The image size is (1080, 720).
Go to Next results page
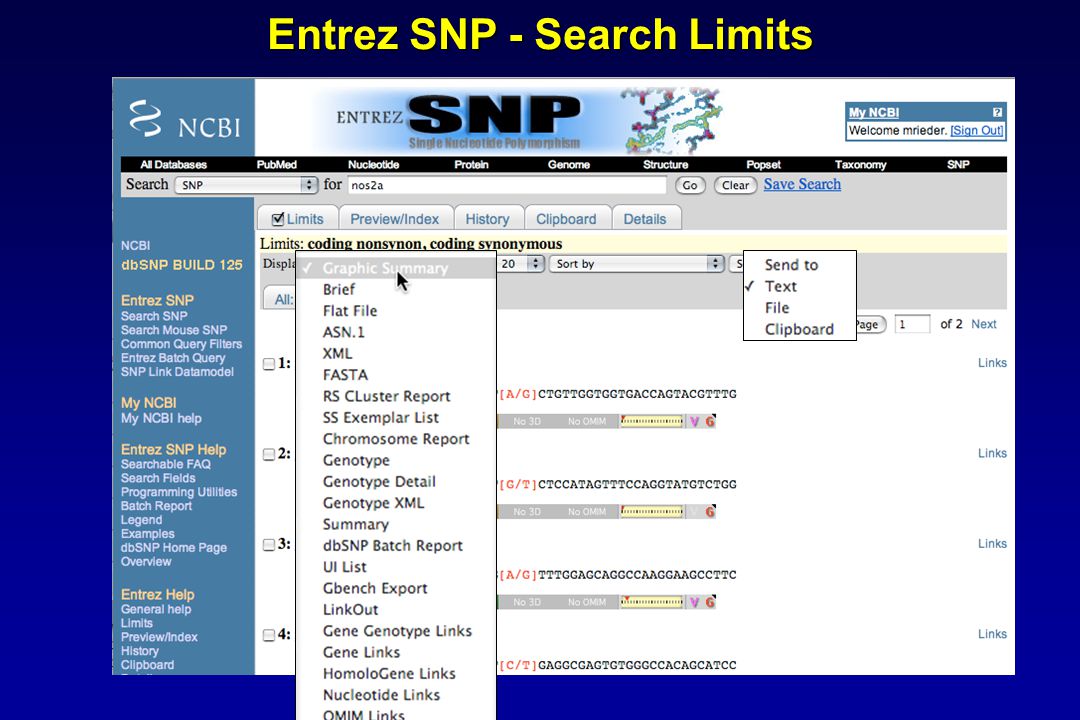point(984,324)
